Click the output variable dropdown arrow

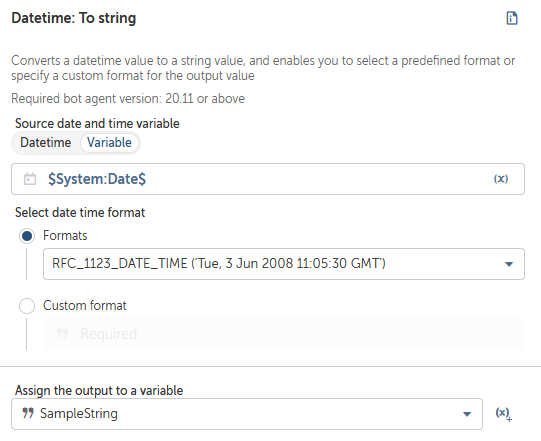467,414
